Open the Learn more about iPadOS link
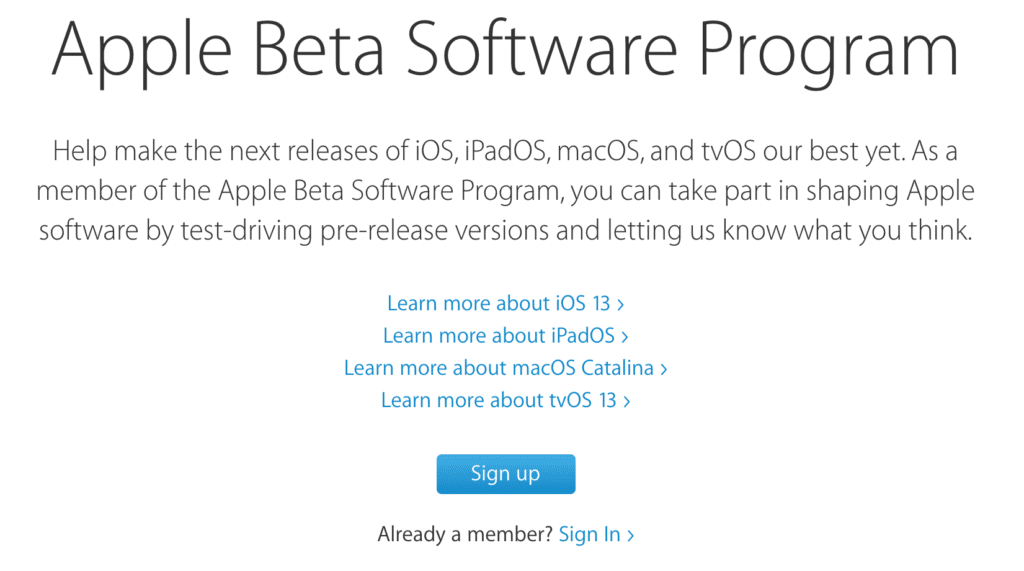This screenshot has height=571, width=1024. click(500, 336)
